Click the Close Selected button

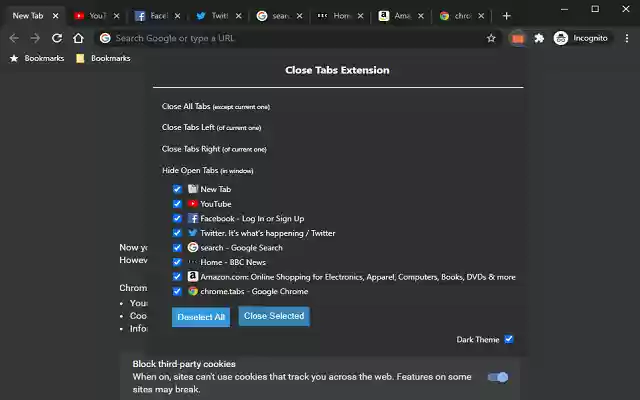[274, 316]
